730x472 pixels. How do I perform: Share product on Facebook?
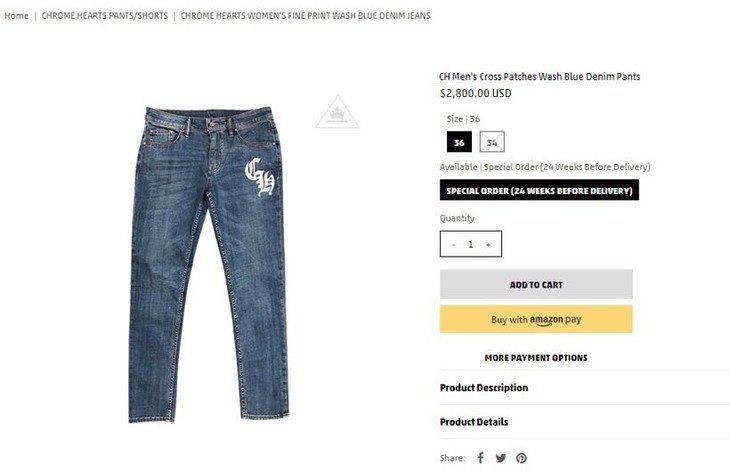pos(480,458)
